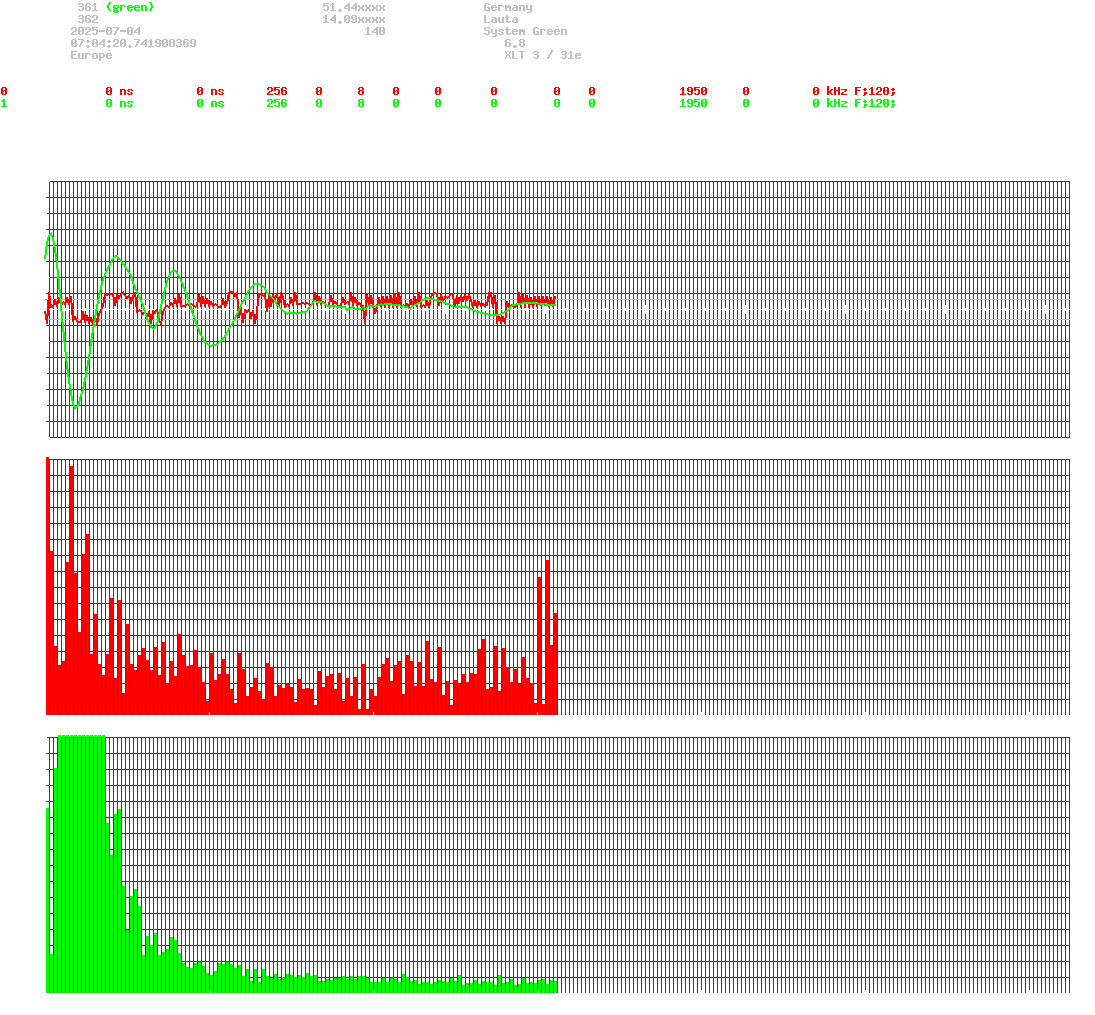Click the "Germany" country text
This screenshot has height=1015, width=1095.
tap(508, 8)
